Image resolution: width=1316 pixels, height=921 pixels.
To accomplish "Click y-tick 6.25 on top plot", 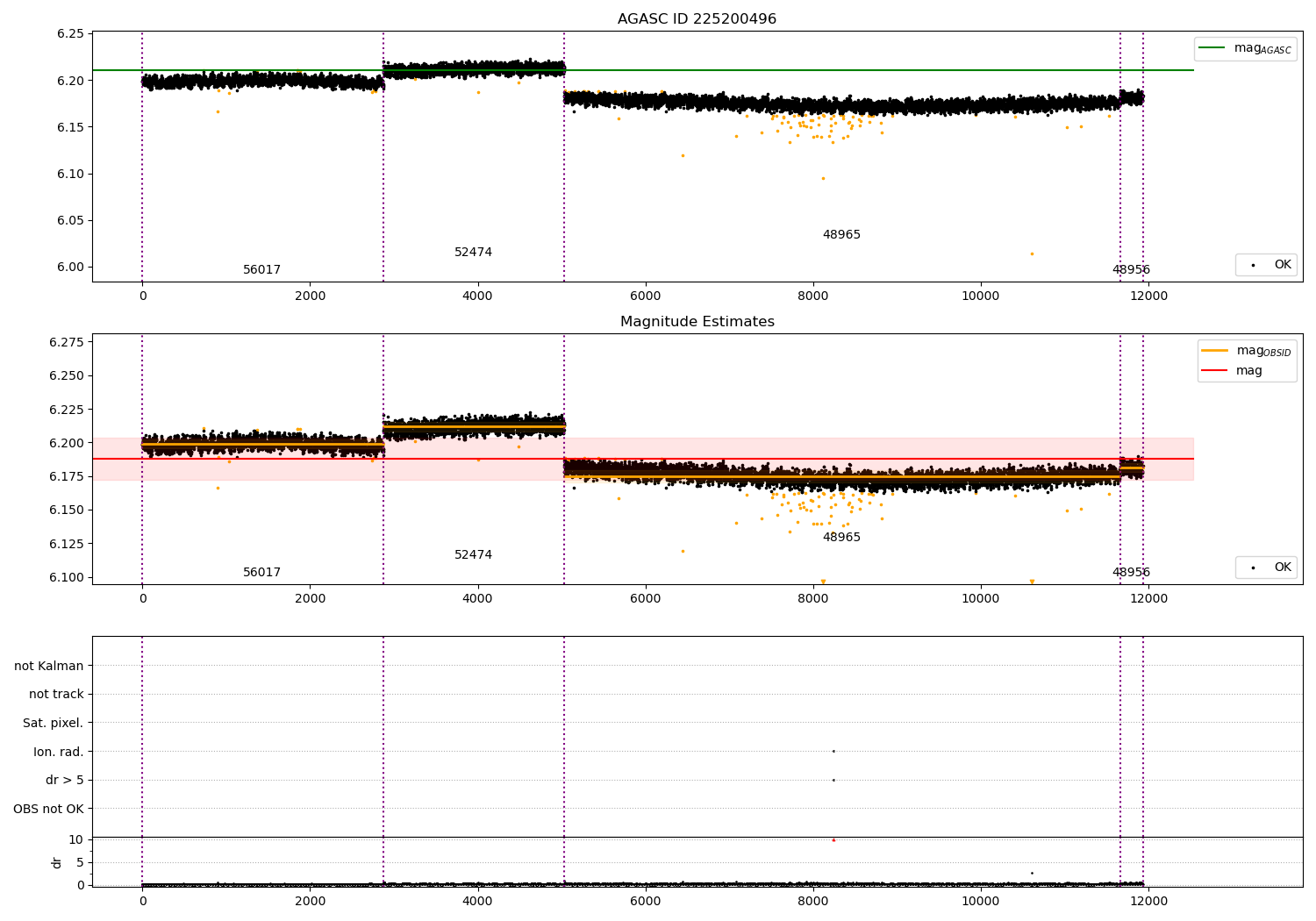I will click(x=70, y=33).
